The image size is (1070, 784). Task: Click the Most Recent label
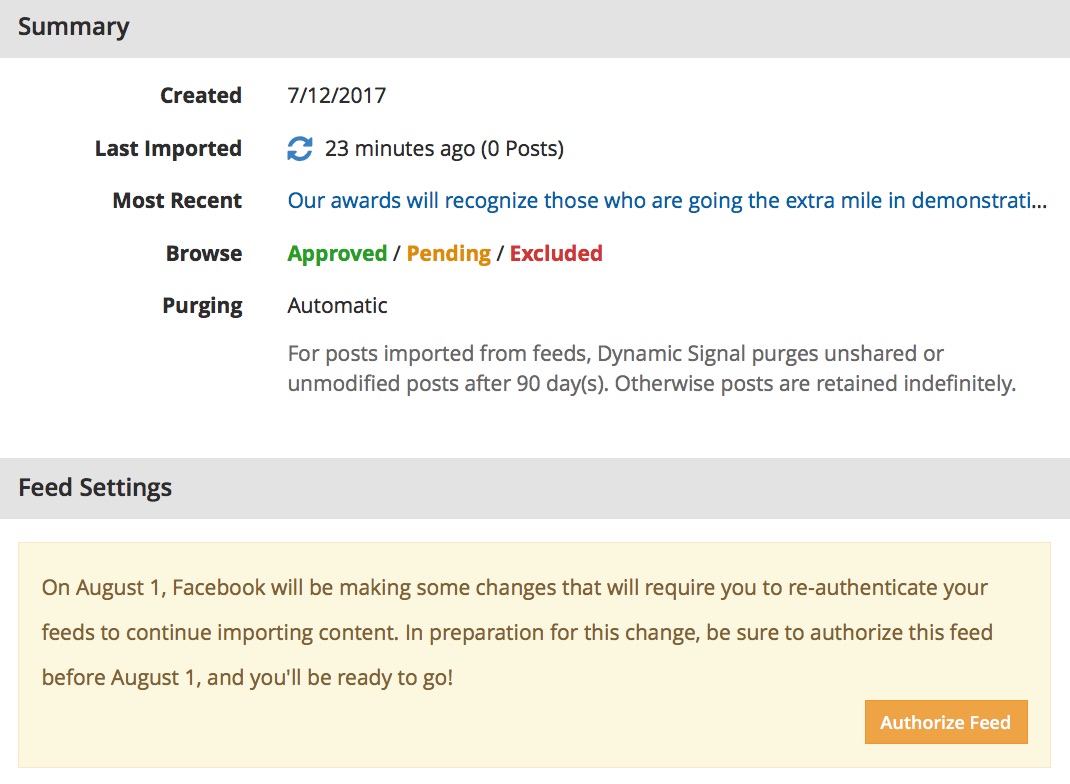pyautogui.click(x=177, y=201)
